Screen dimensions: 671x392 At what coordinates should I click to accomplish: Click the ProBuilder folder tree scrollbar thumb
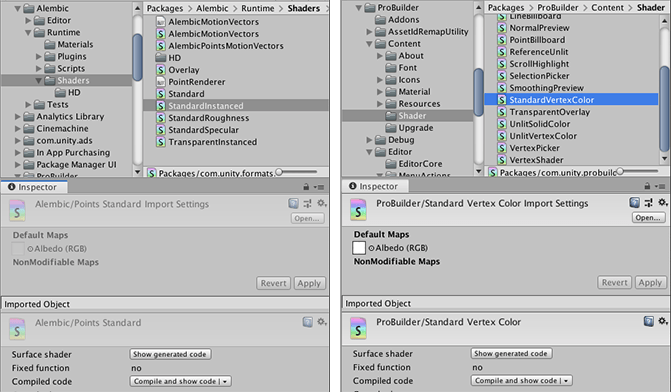[478, 92]
